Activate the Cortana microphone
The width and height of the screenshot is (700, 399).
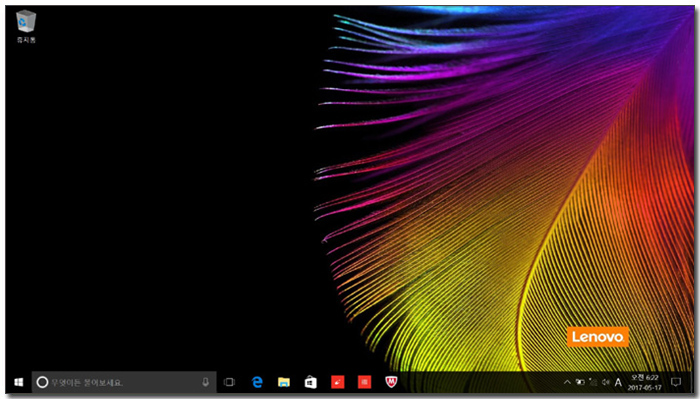[x=205, y=382]
